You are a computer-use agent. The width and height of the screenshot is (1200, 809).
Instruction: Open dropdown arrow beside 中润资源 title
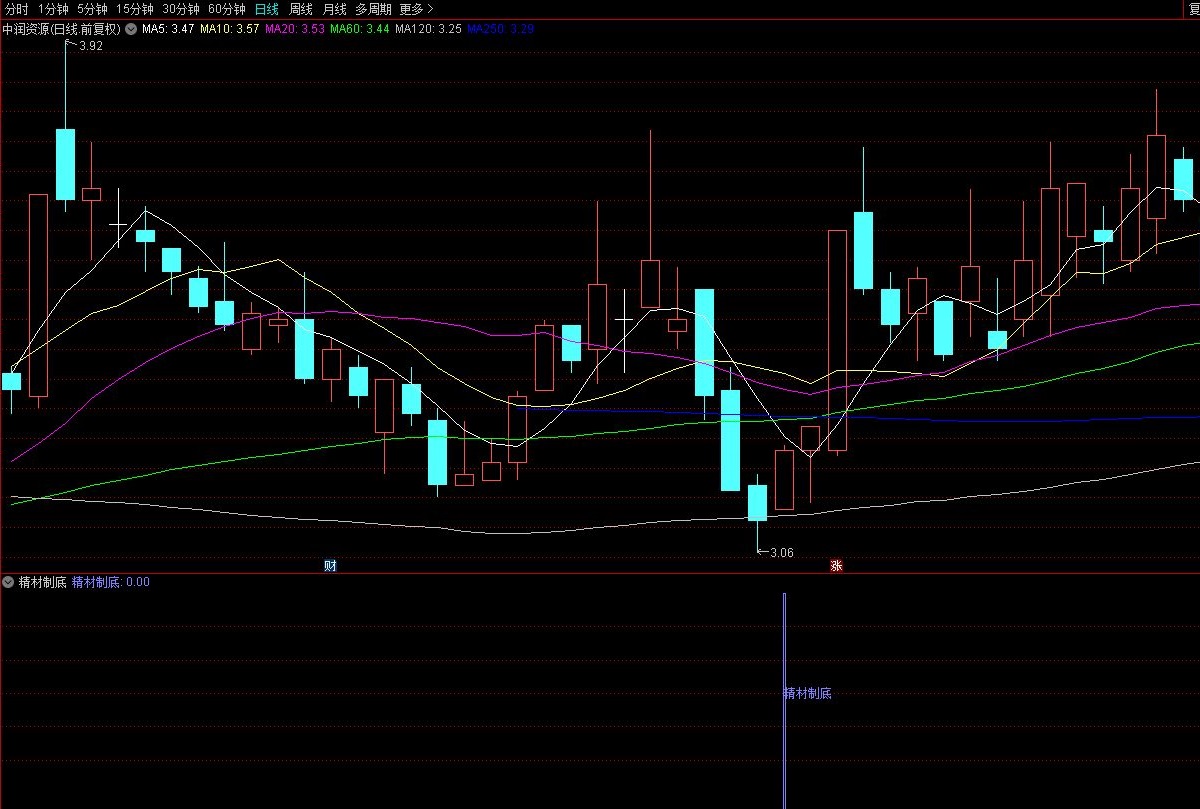(x=130, y=29)
